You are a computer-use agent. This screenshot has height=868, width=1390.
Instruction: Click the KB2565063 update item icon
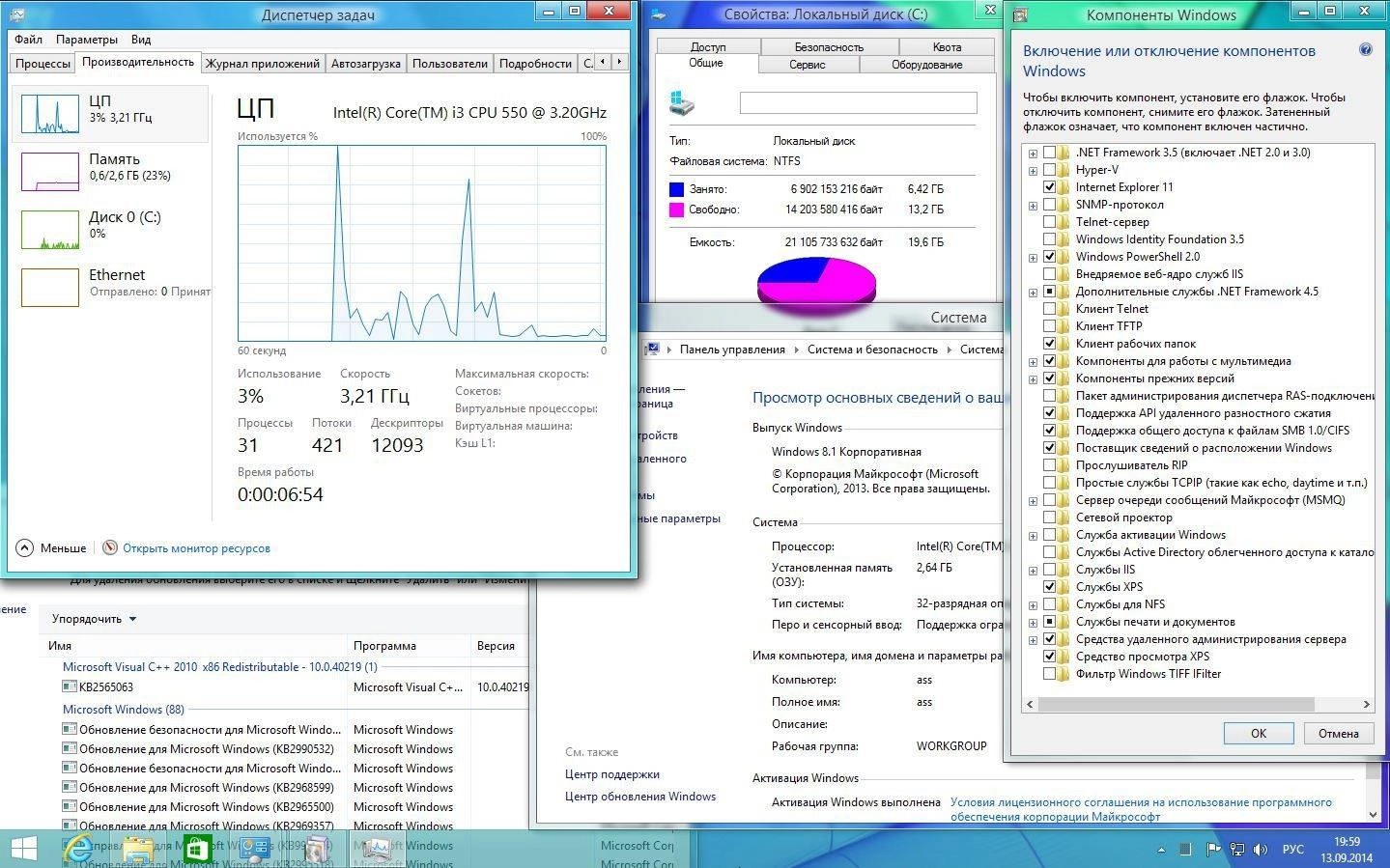[70, 686]
